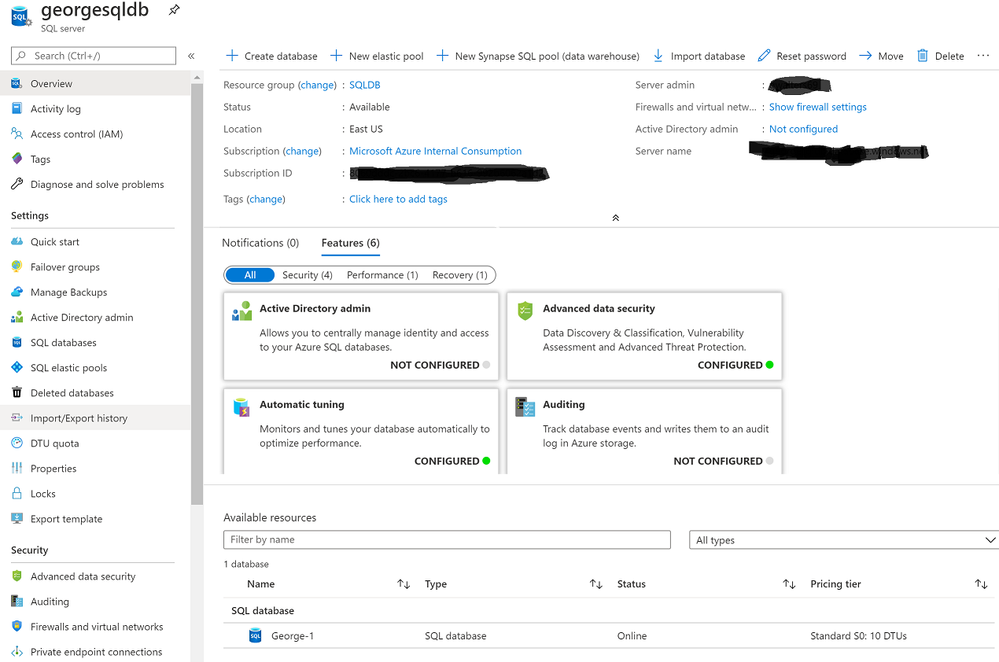Open Activity log icon in sidebar

click(x=17, y=108)
